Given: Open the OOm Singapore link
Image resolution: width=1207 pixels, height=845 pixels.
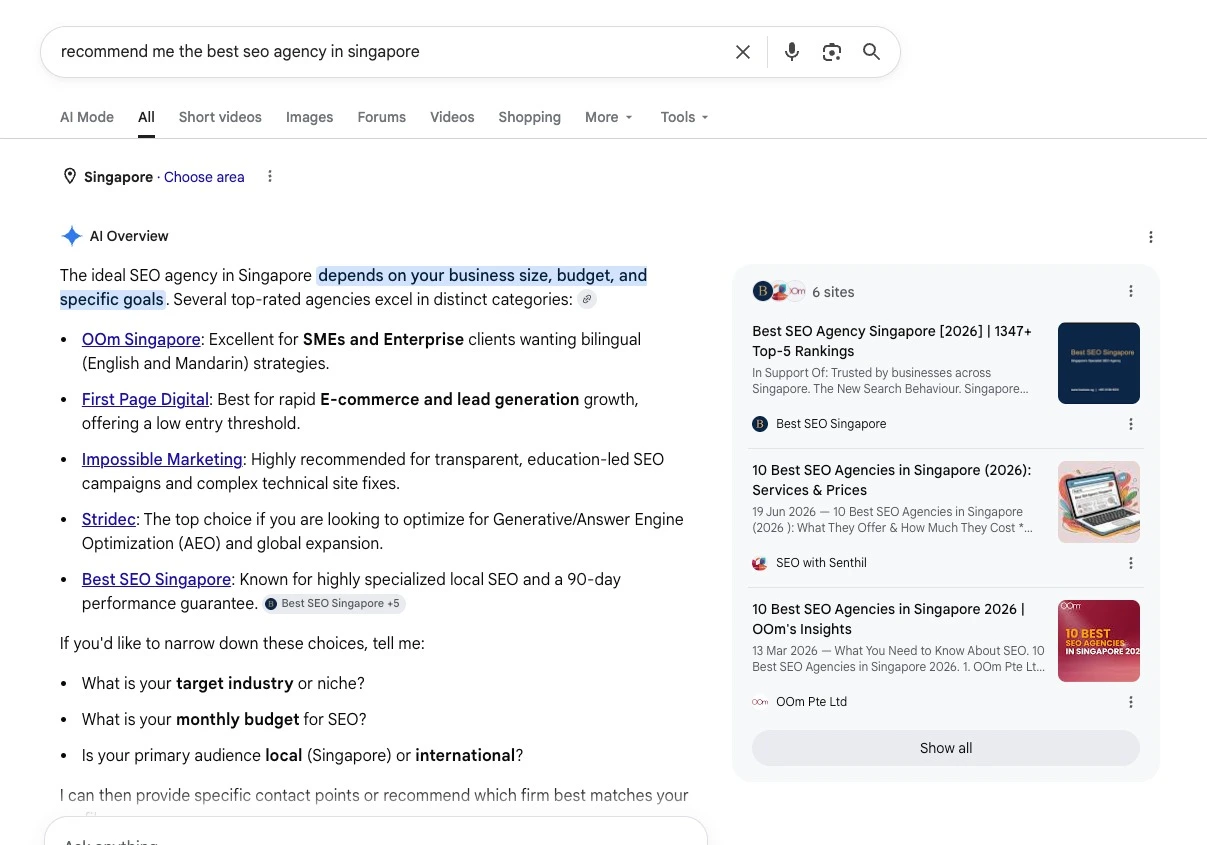Looking at the screenshot, I should pyautogui.click(x=141, y=339).
